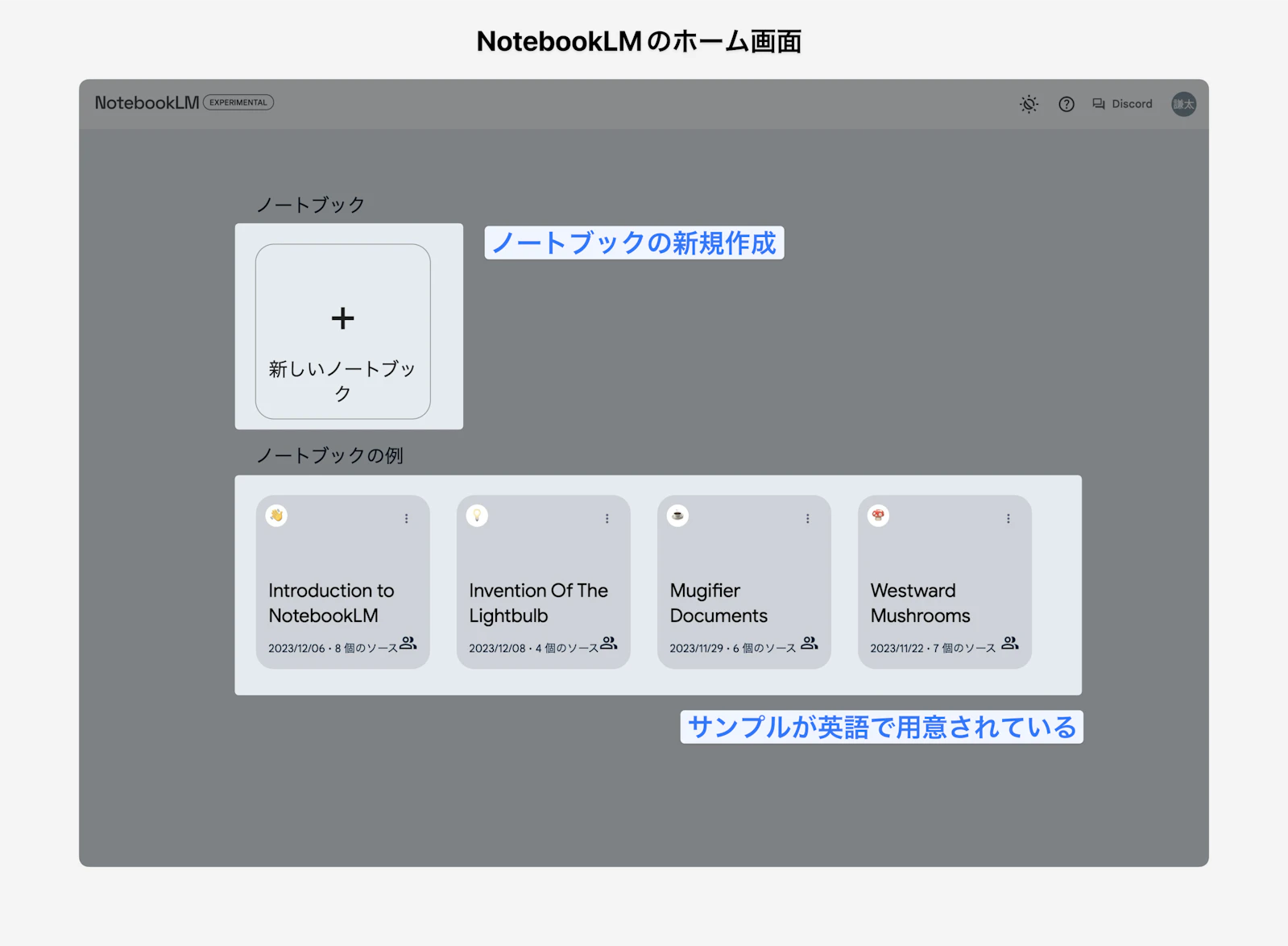Open more options for Introduction to NotebookLM
This screenshot has height=946, width=1288.
pyautogui.click(x=407, y=519)
